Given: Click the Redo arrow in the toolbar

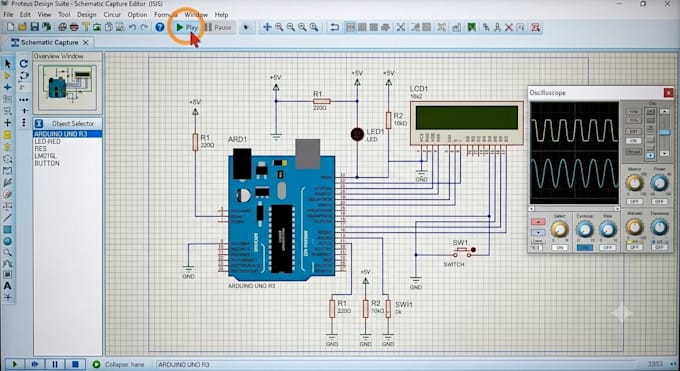Looking at the screenshot, I should pos(144,27).
